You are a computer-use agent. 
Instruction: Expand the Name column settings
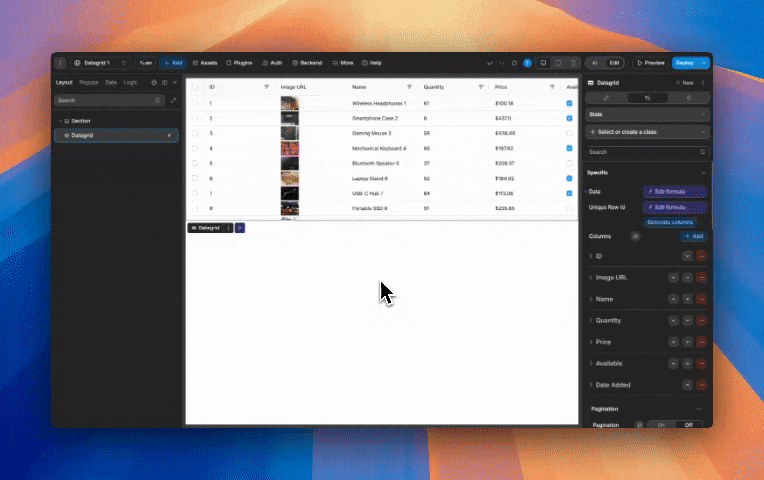point(591,299)
